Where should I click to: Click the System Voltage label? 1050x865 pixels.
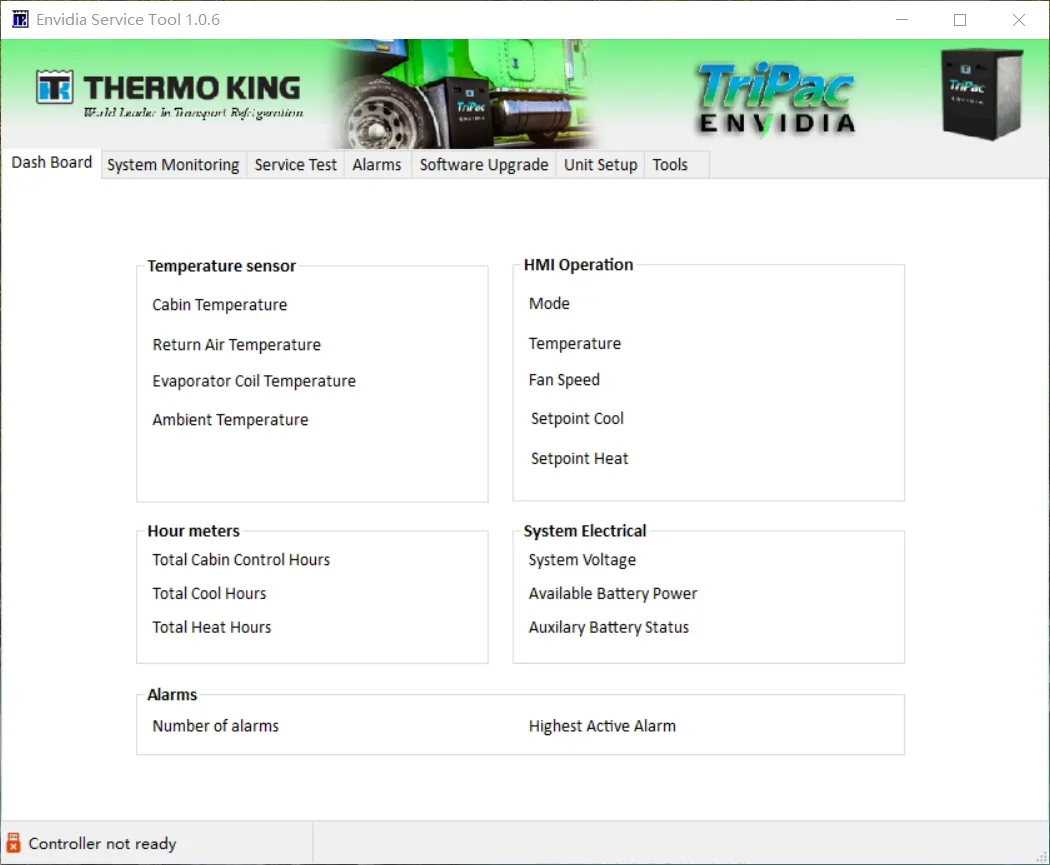pyautogui.click(x=582, y=560)
